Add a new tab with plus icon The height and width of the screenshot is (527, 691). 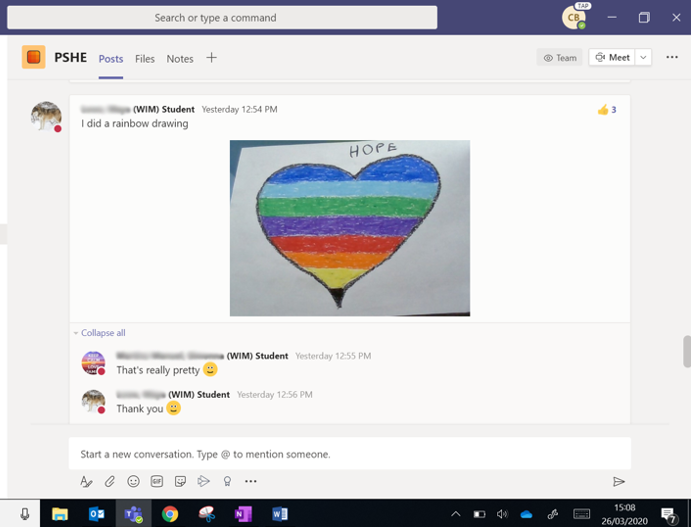pyautogui.click(x=212, y=58)
